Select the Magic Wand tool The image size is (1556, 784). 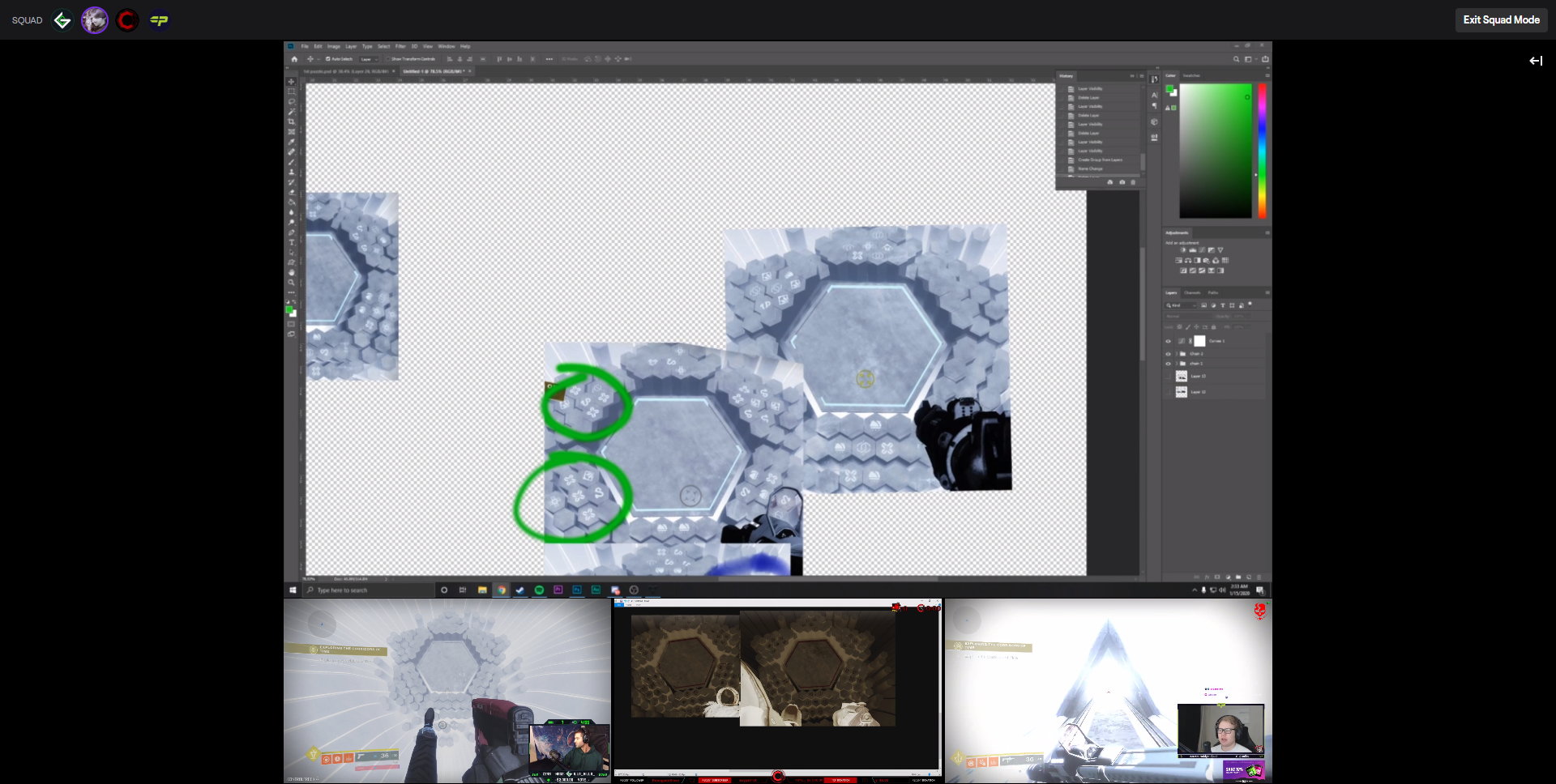tap(291, 112)
